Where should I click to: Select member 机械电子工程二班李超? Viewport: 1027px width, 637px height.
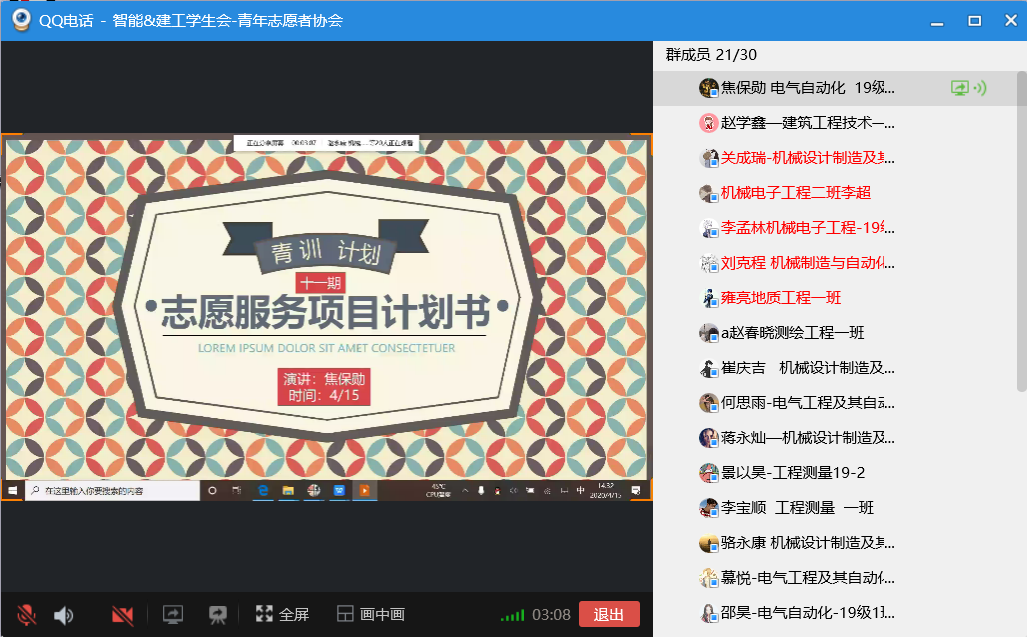point(795,193)
